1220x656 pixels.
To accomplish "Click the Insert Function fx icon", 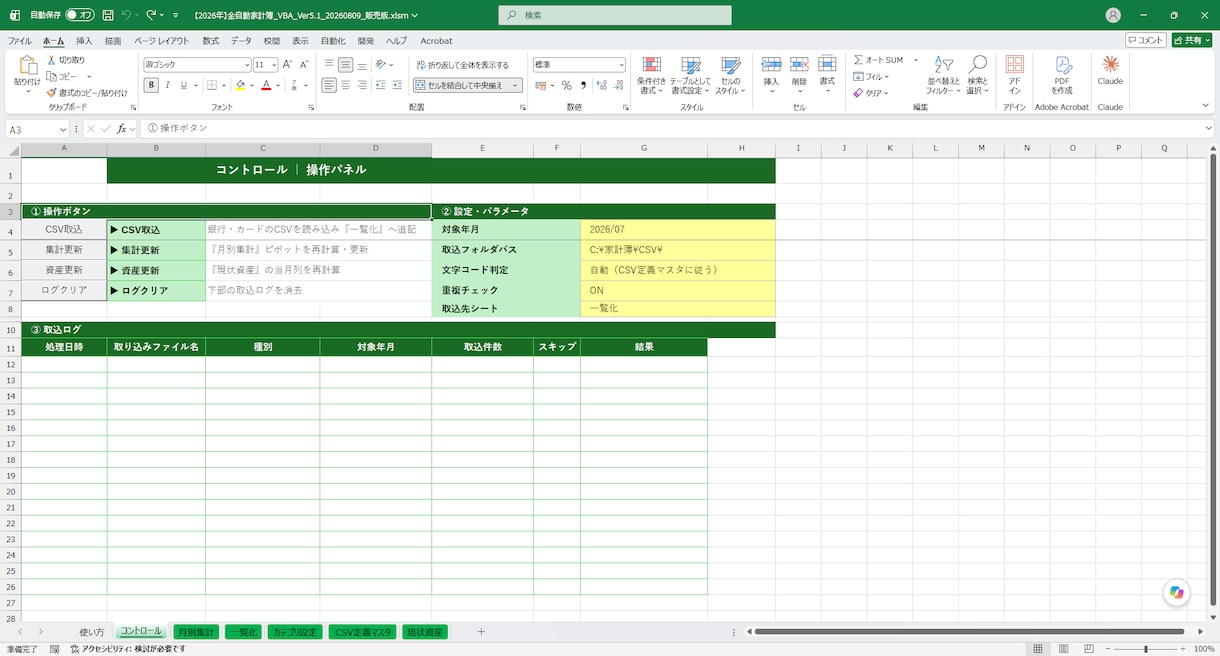I will [x=122, y=129].
